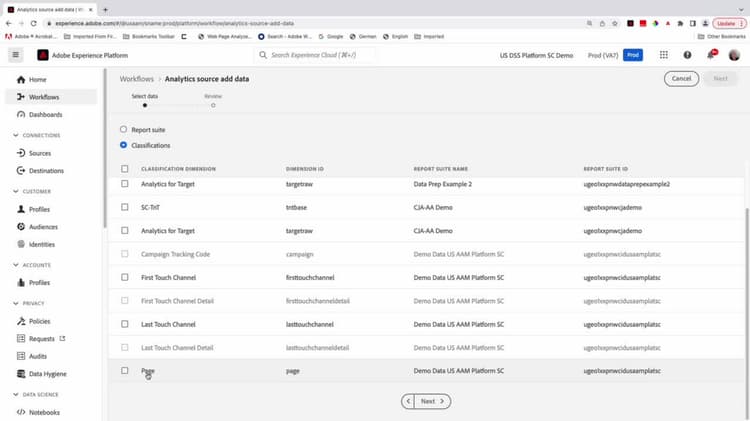The width and height of the screenshot is (750, 421).
Task: Open the US DSS Platform SC Demo switcher
Action: point(536,55)
